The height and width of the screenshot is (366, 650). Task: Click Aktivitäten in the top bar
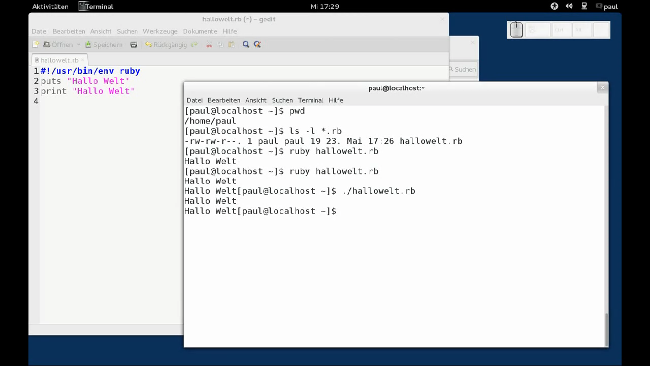coord(50,6)
